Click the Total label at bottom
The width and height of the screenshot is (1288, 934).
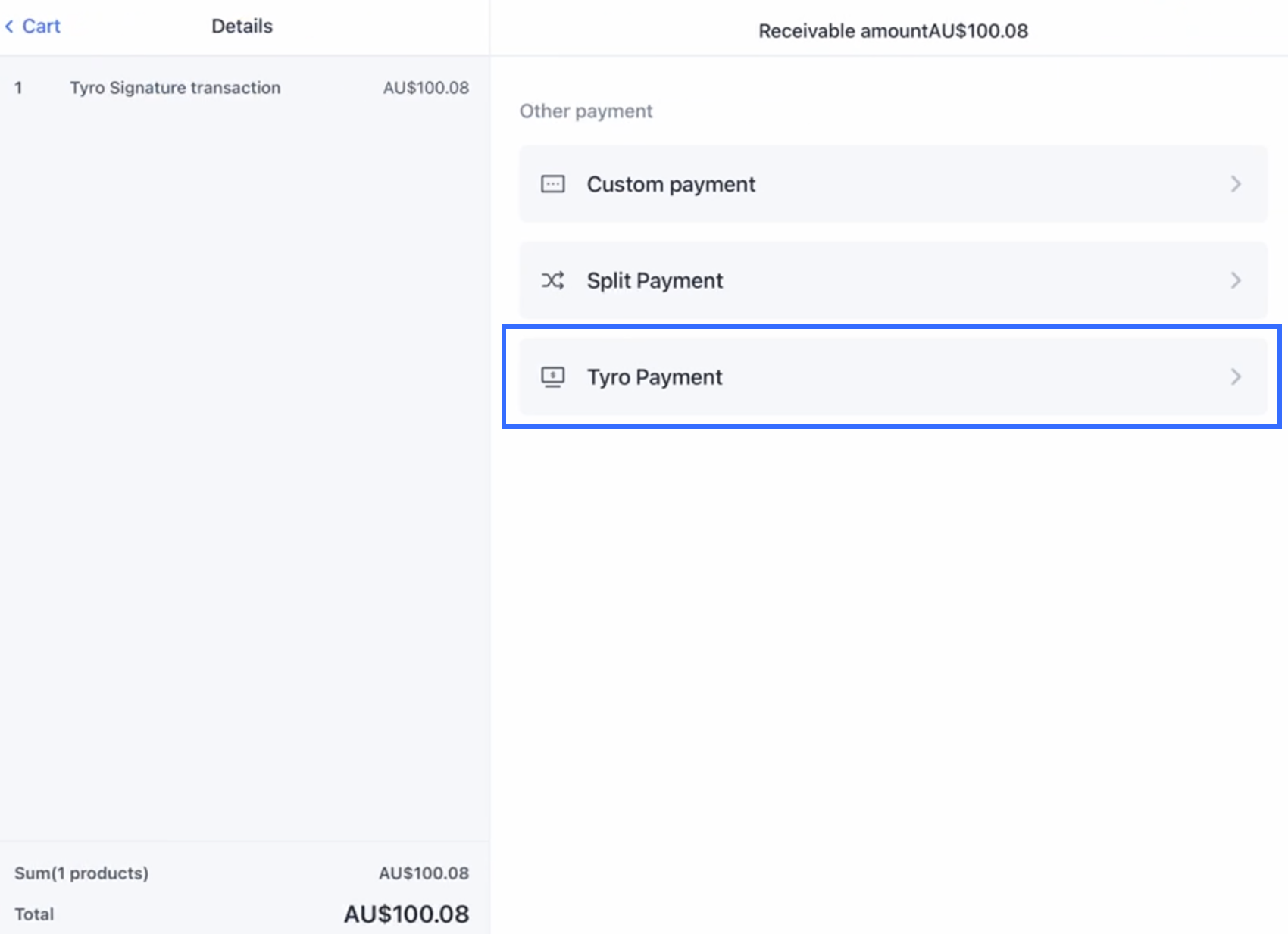point(34,914)
